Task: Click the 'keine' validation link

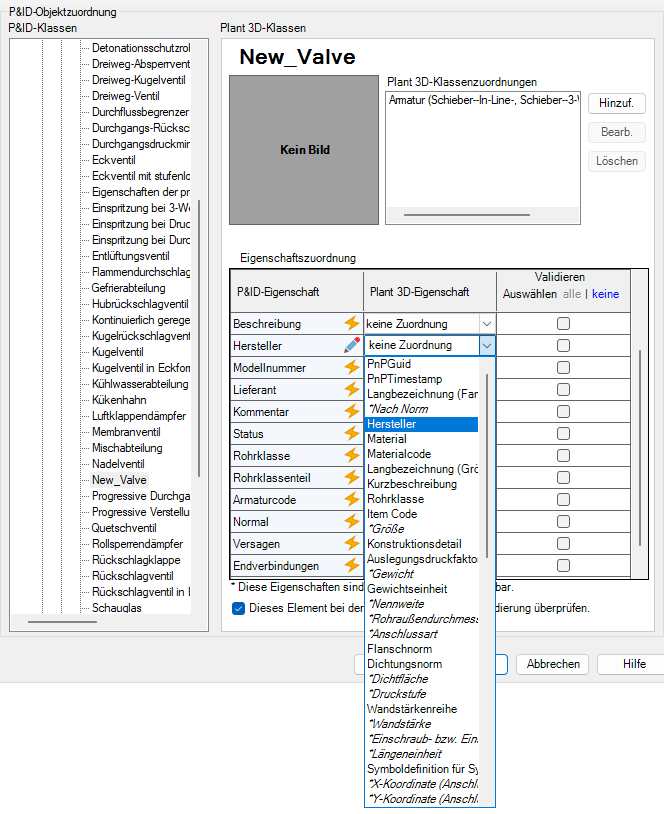Action: click(605, 294)
